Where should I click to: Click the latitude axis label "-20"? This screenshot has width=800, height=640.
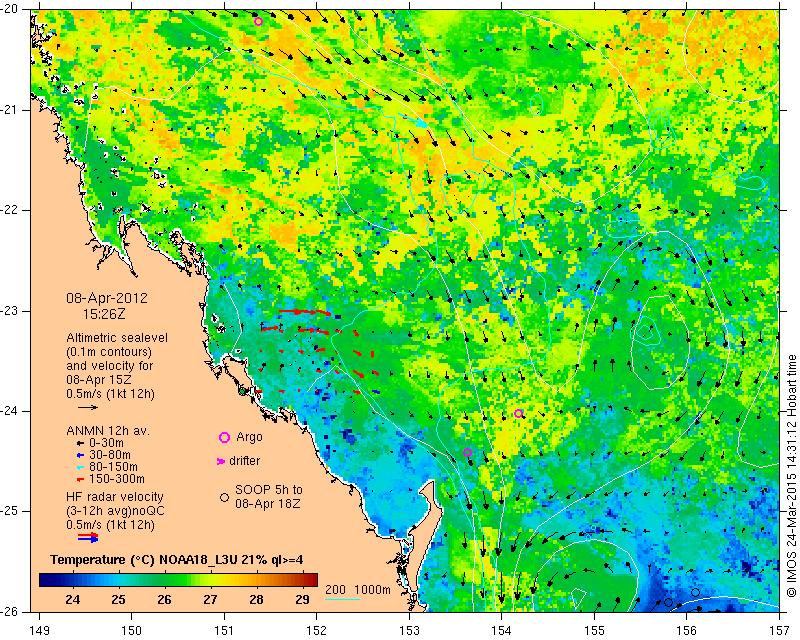(10, 10)
